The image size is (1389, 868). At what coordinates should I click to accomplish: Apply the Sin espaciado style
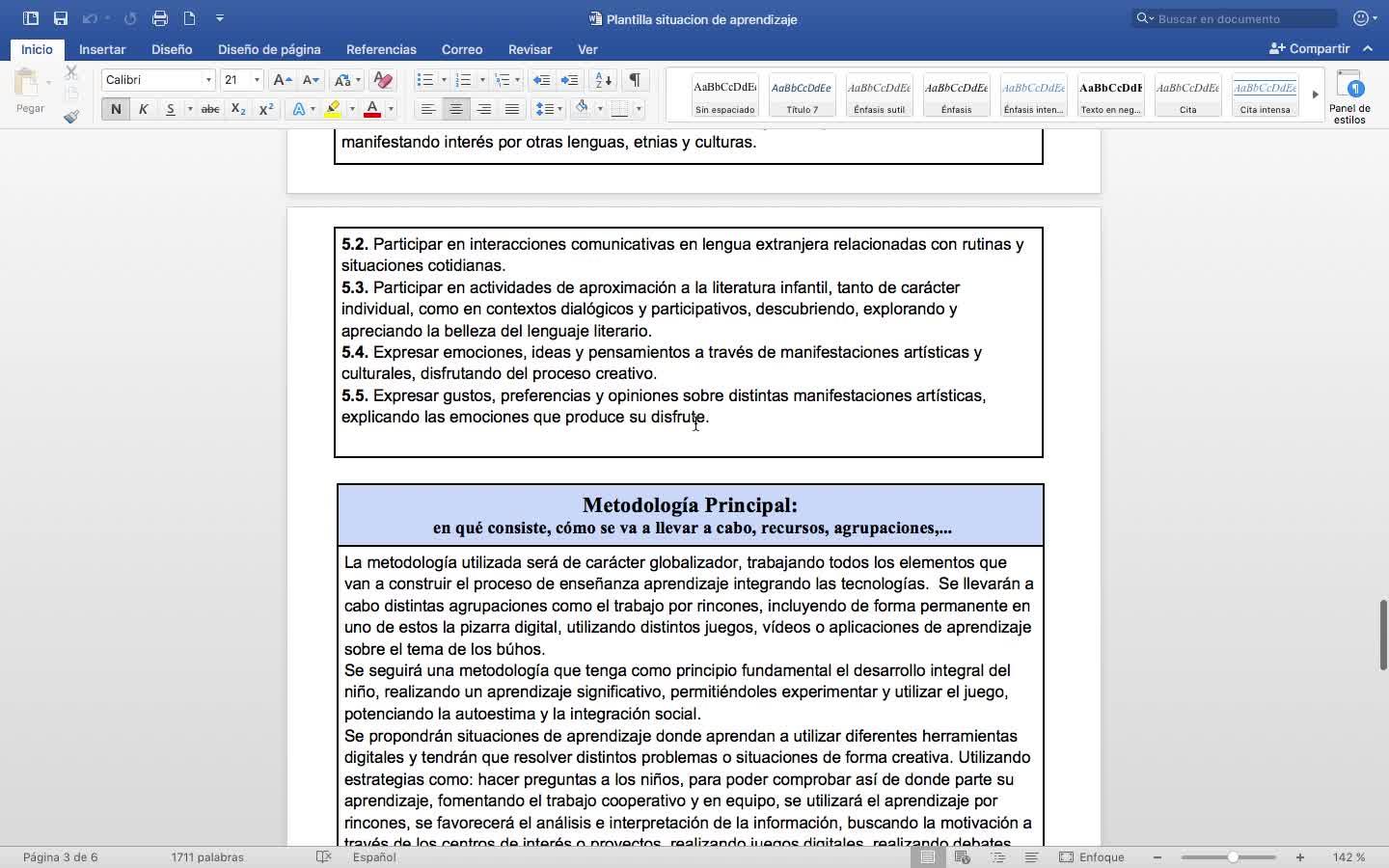[725, 95]
